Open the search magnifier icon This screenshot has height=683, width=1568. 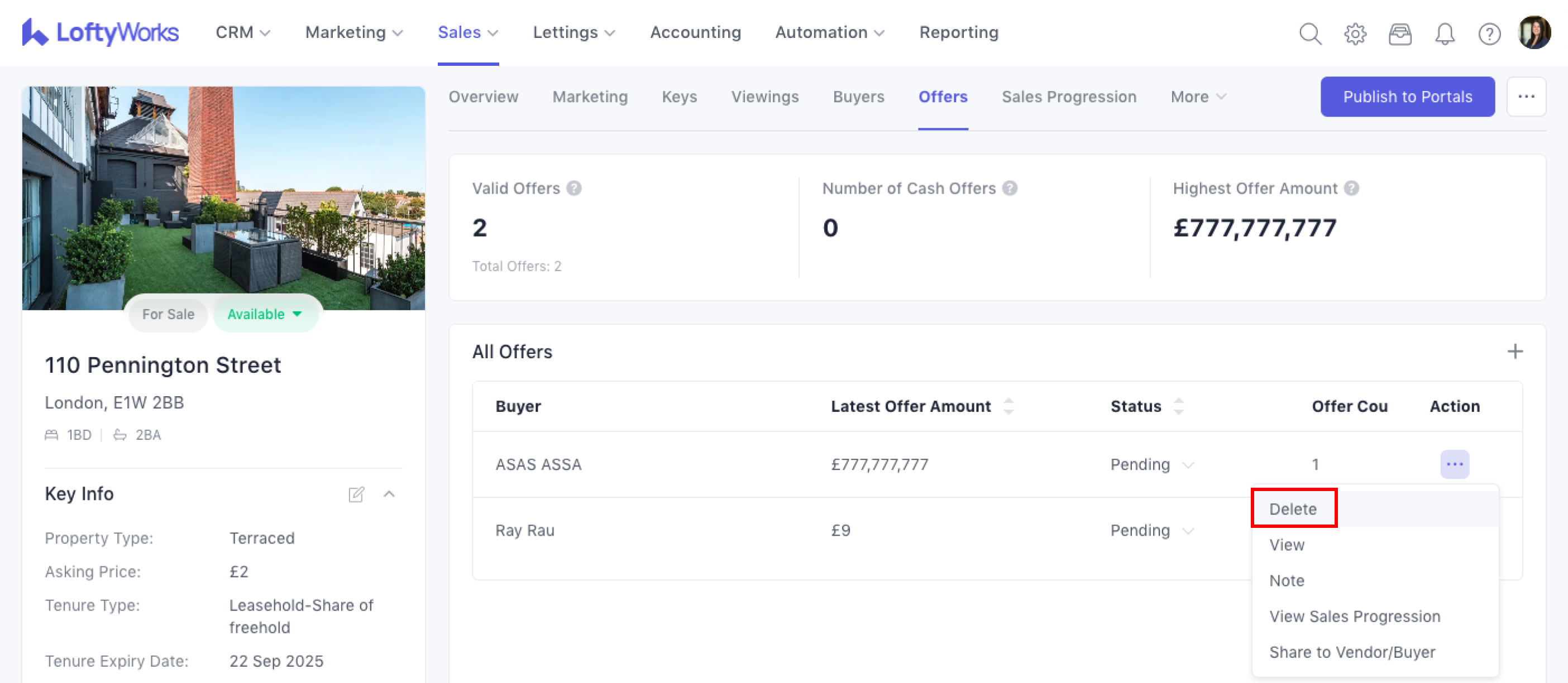point(1310,34)
